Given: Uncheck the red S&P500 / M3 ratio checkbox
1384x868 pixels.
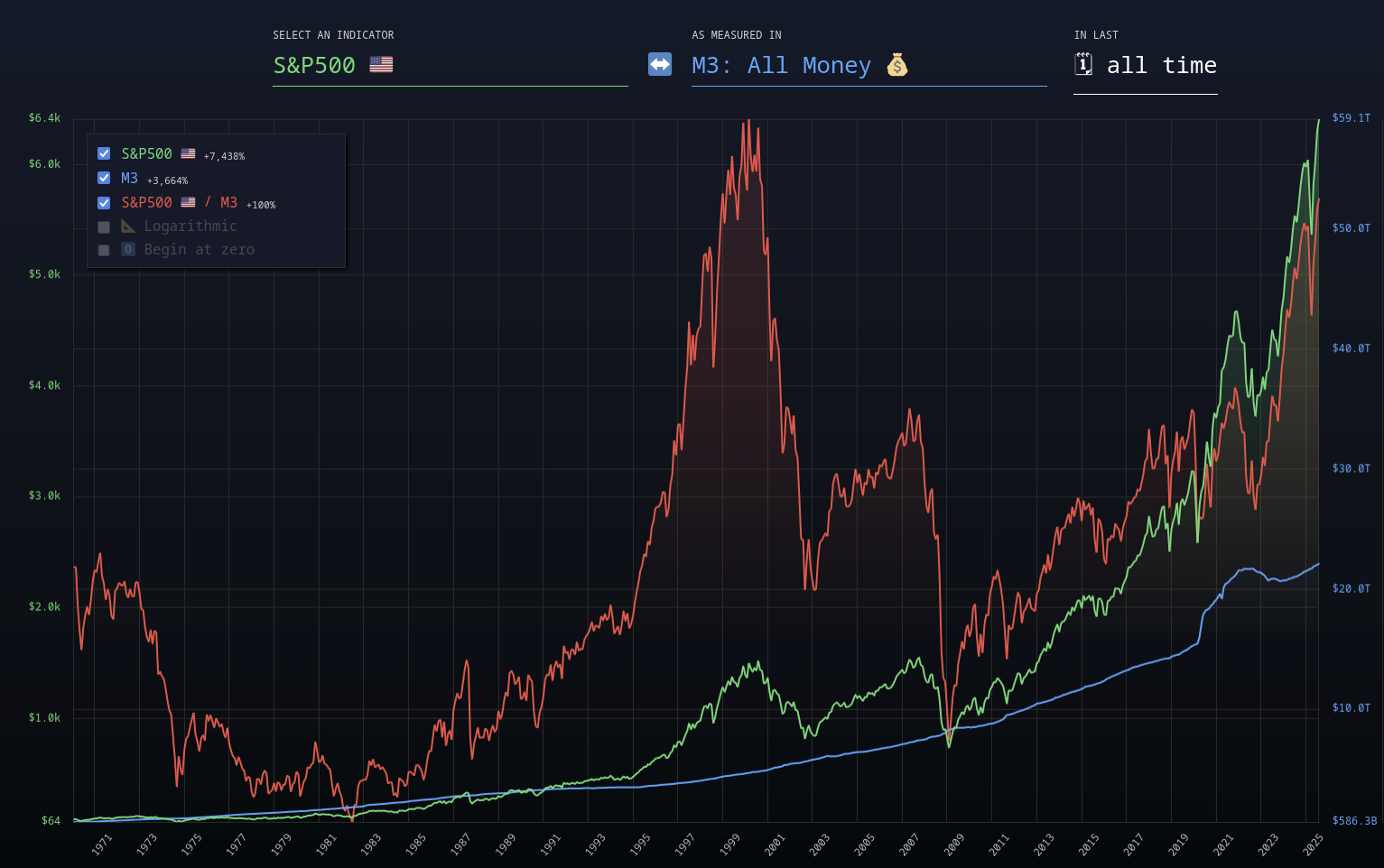Looking at the screenshot, I should tap(104, 202).
